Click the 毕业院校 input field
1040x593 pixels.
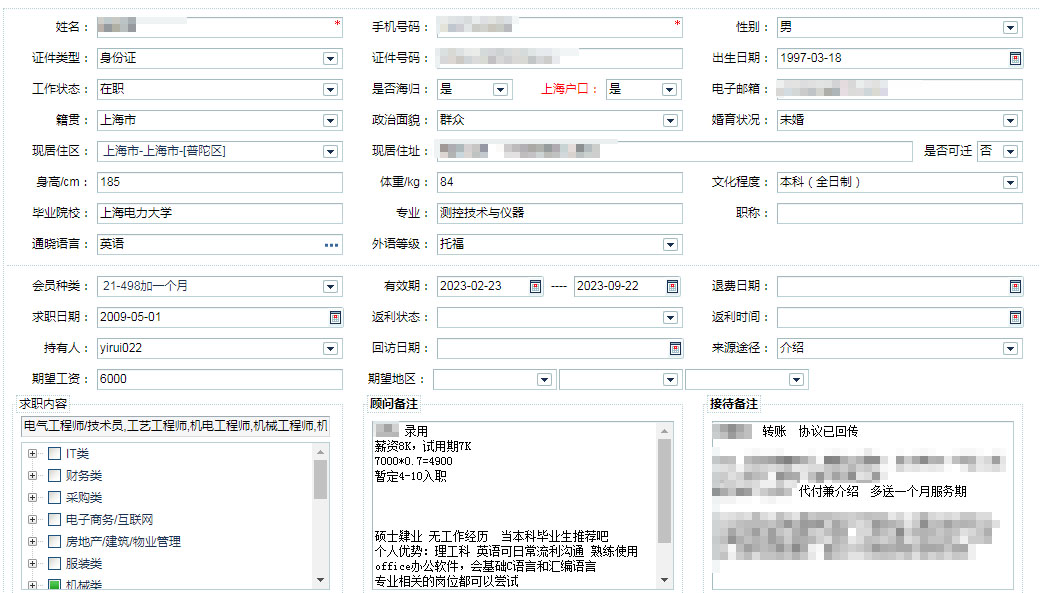pyautogui.click(x=220, y=214)
